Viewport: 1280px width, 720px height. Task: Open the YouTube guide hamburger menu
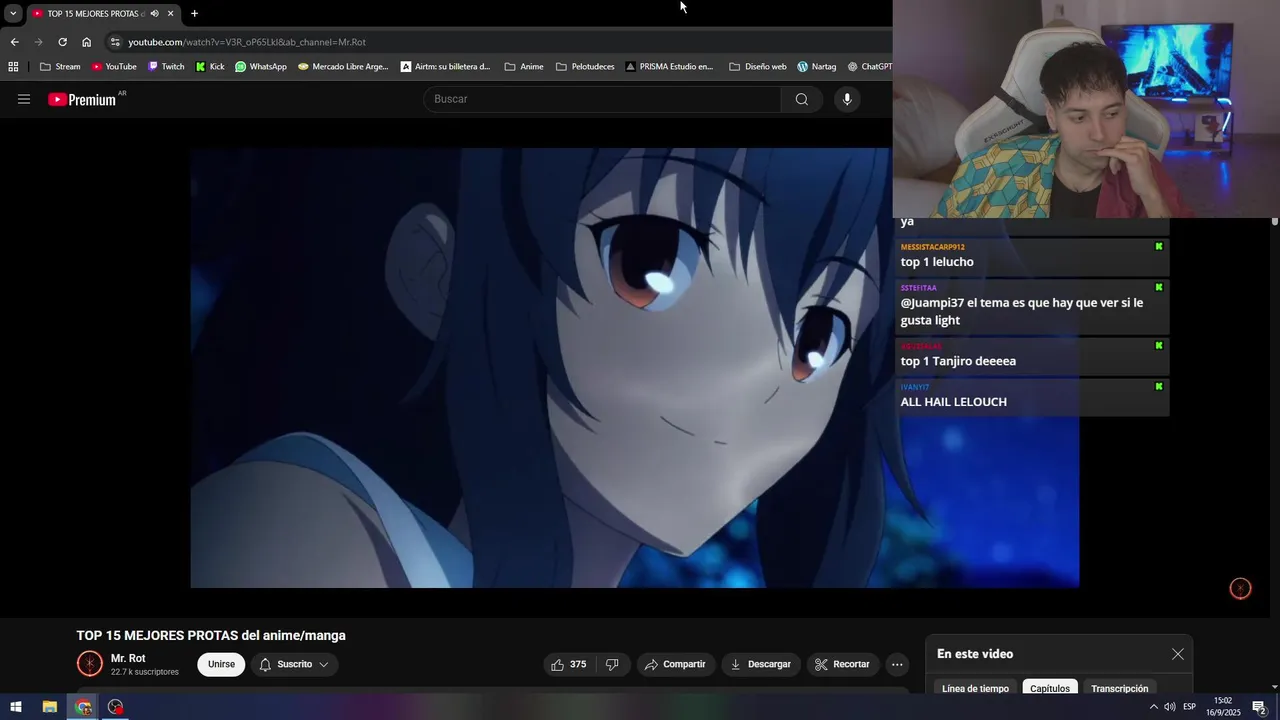(24, 99)
